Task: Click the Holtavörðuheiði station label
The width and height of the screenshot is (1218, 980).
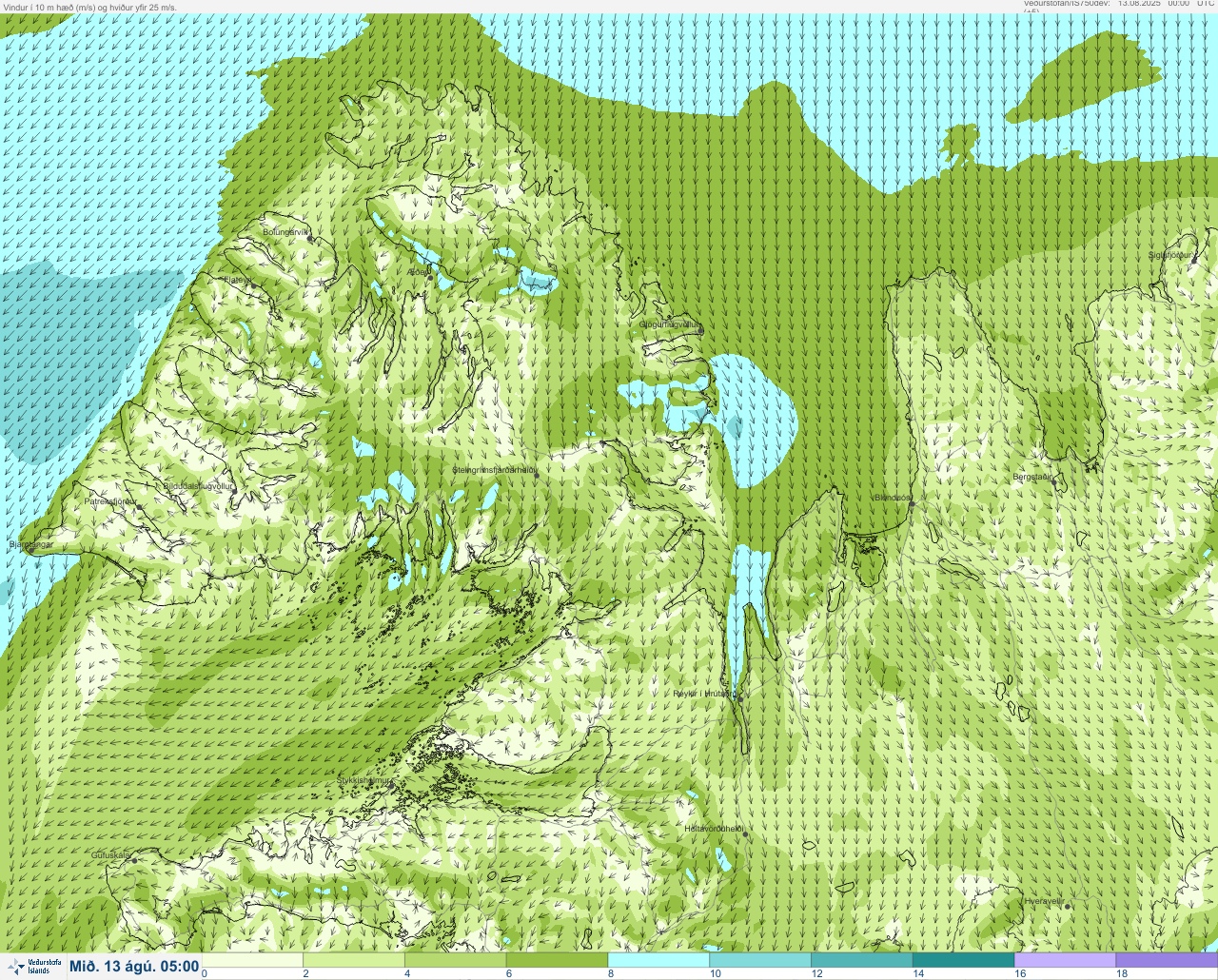Action: coord(714,829)
